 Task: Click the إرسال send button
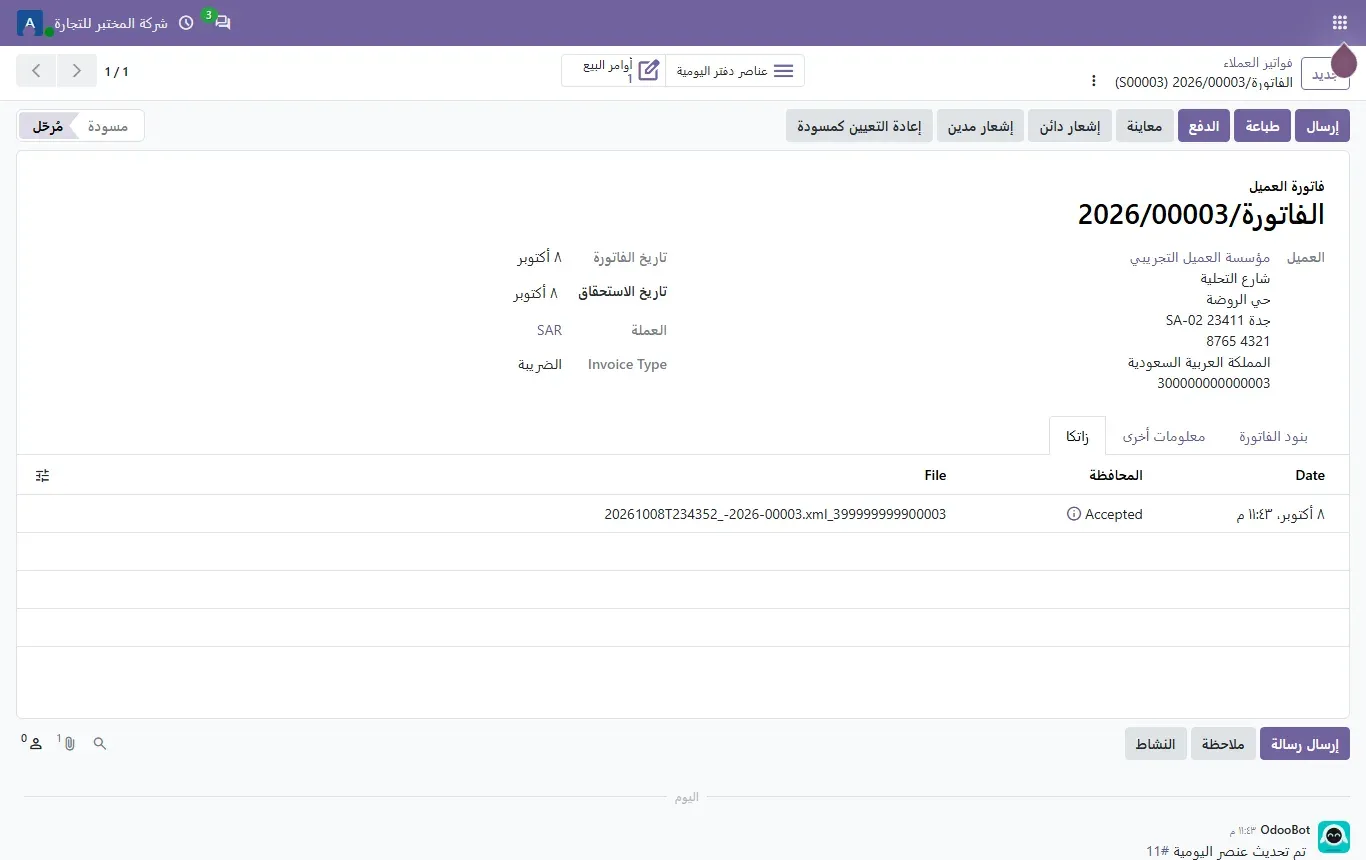point(1322,126)
